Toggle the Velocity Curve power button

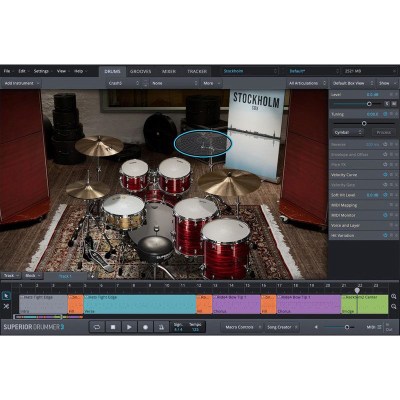385,175
